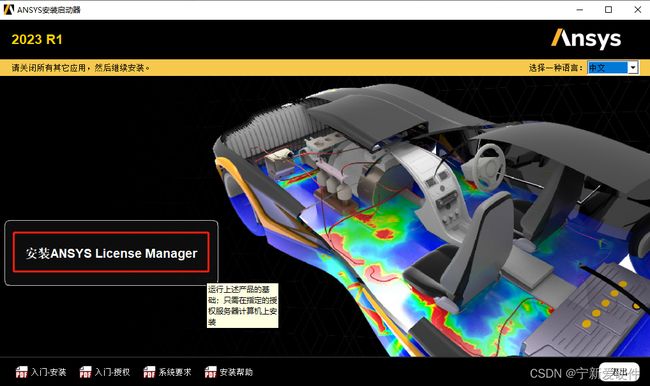
Task: Click PDF icon beside 入门-授权
Action: 85,372
